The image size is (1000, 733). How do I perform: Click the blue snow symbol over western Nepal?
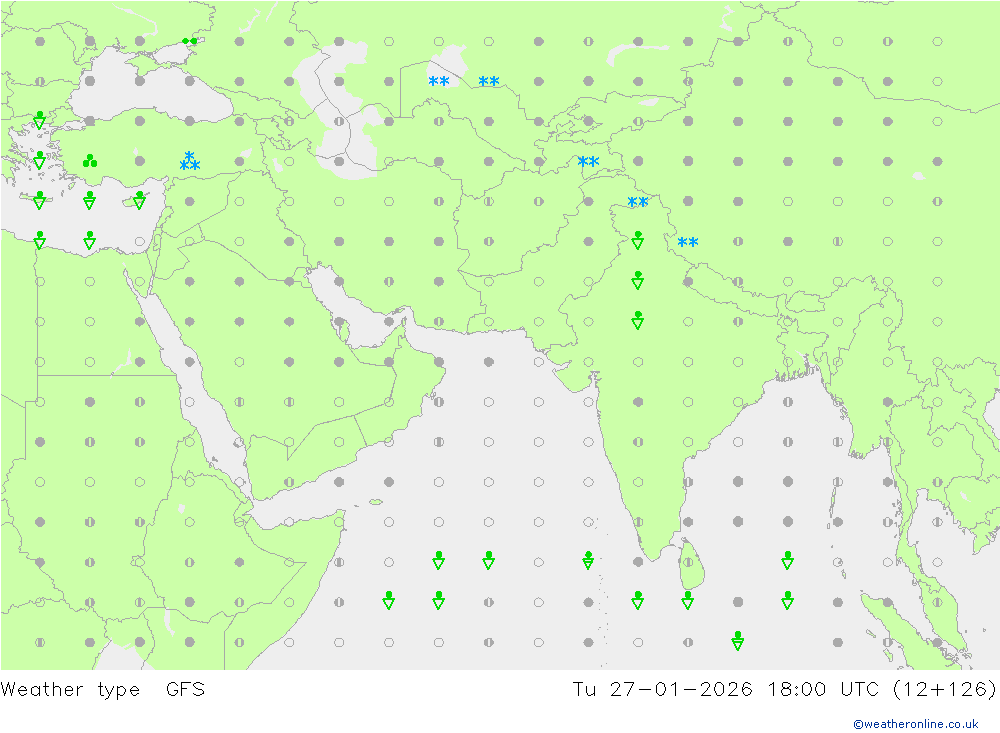tap(688, 242)
